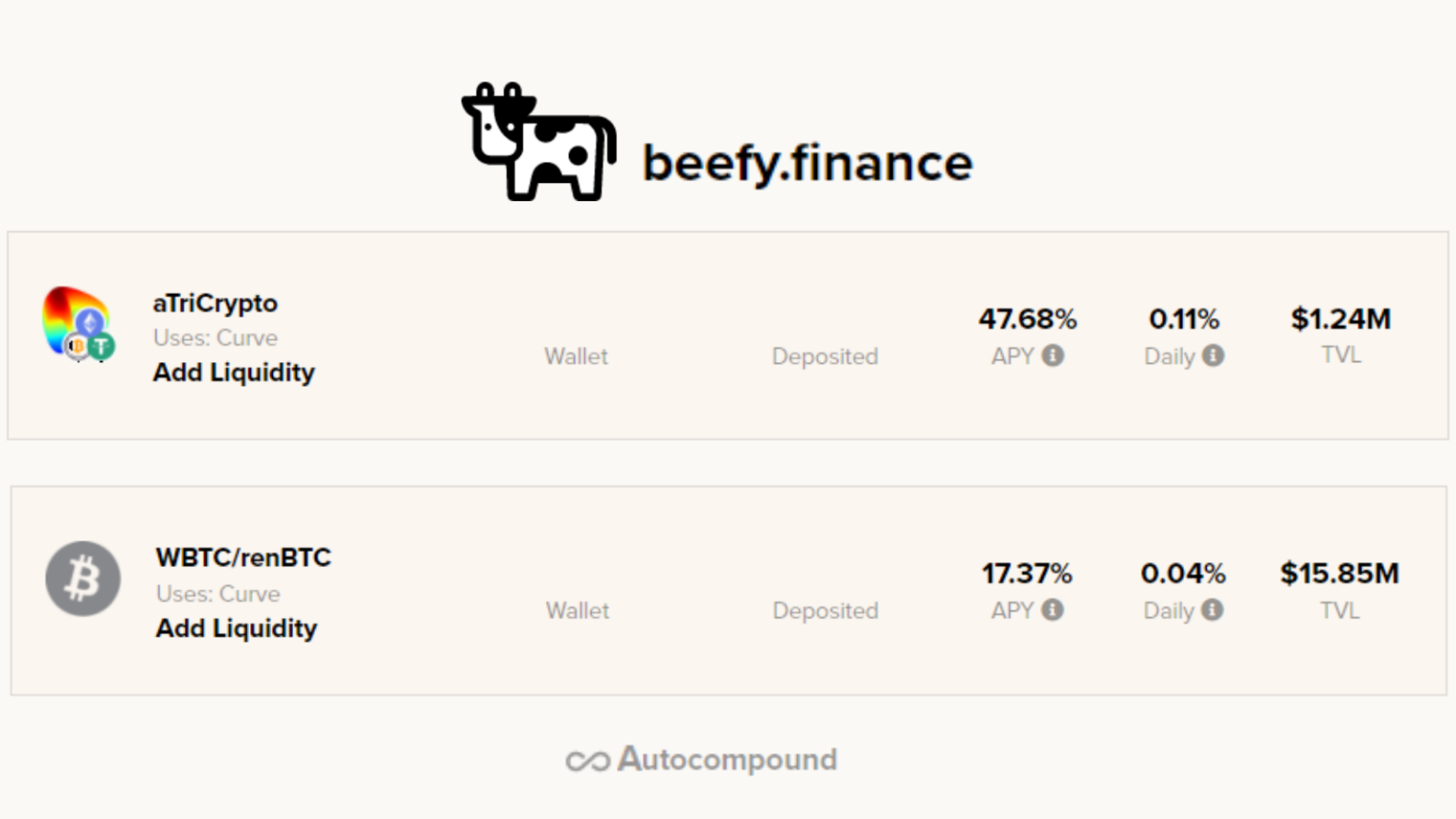Expand the Wallet column for WBTC/renBTC

[576, 611]
